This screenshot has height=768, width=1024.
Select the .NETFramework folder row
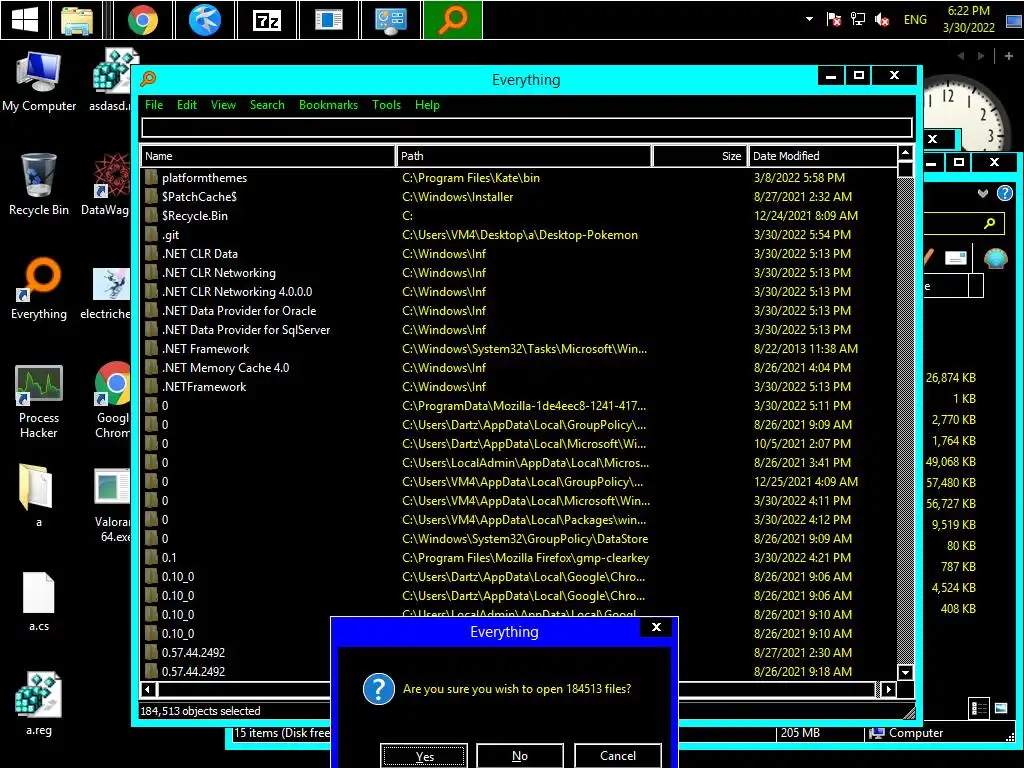click(519, 387)
